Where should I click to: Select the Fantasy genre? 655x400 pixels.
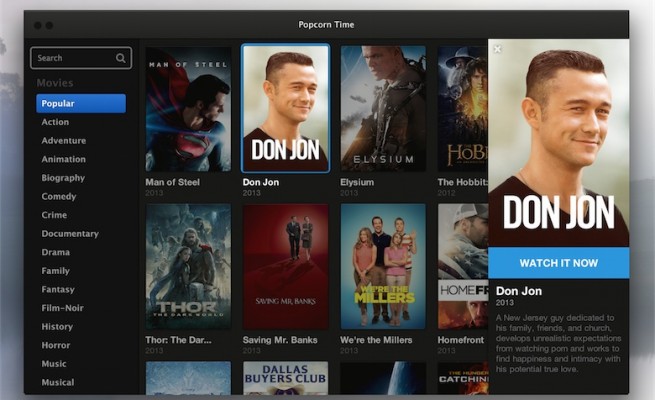[x=58, y=289]
